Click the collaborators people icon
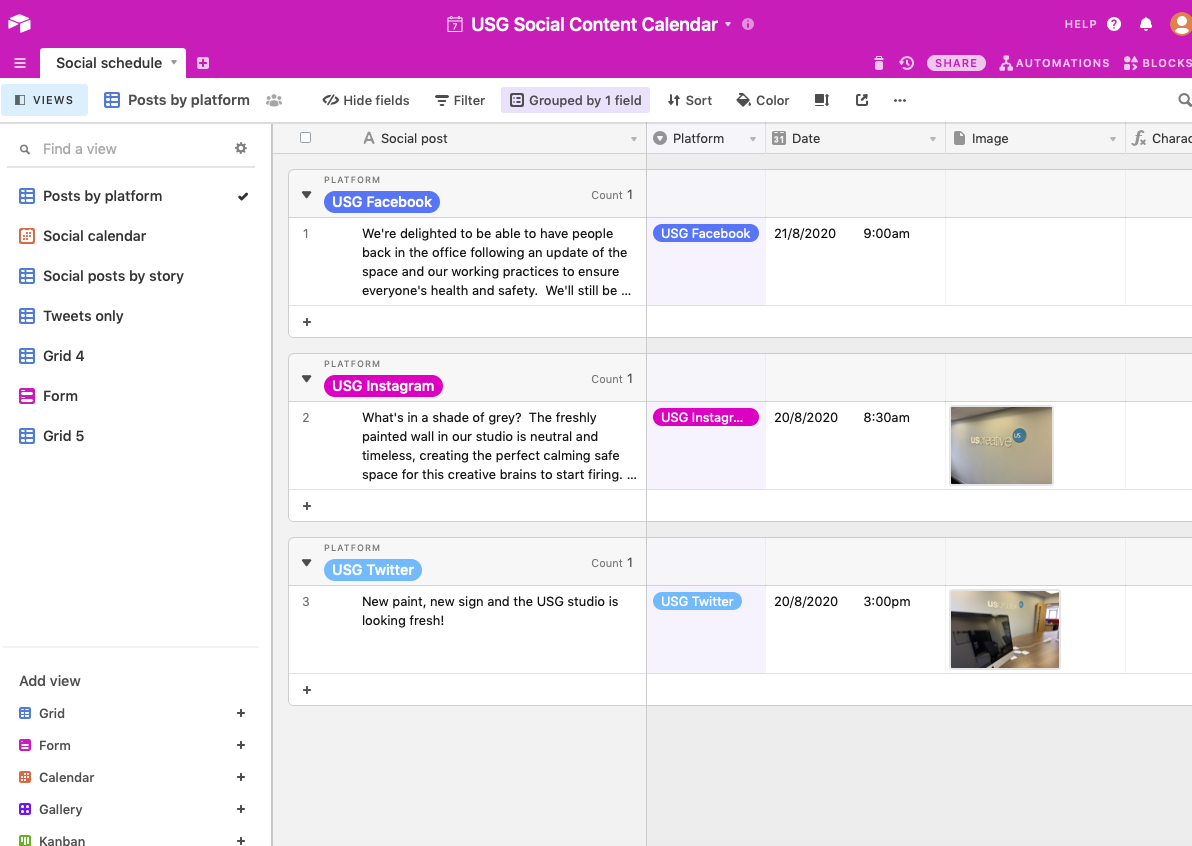 (274, 100)
